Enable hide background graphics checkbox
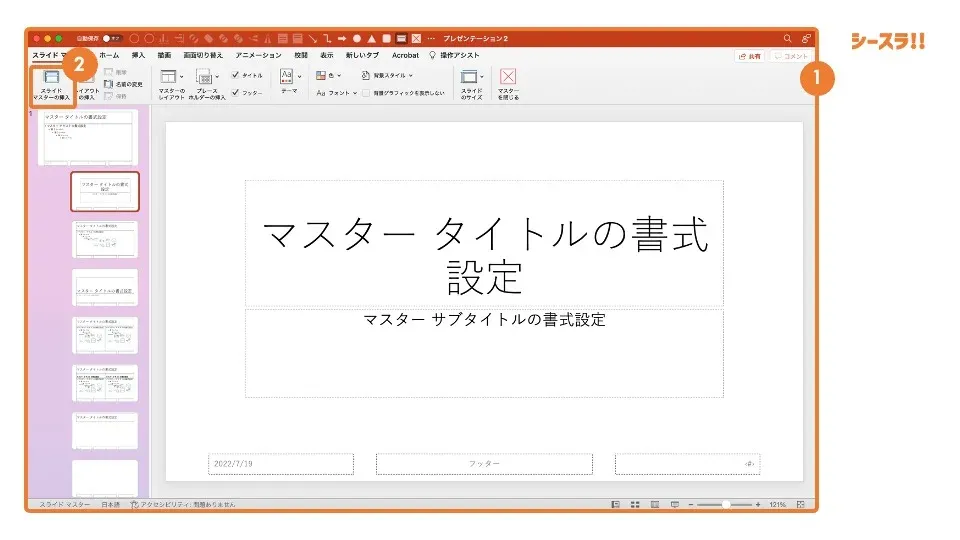This screenshot has height=540, width=960. (x=366, y=92)
